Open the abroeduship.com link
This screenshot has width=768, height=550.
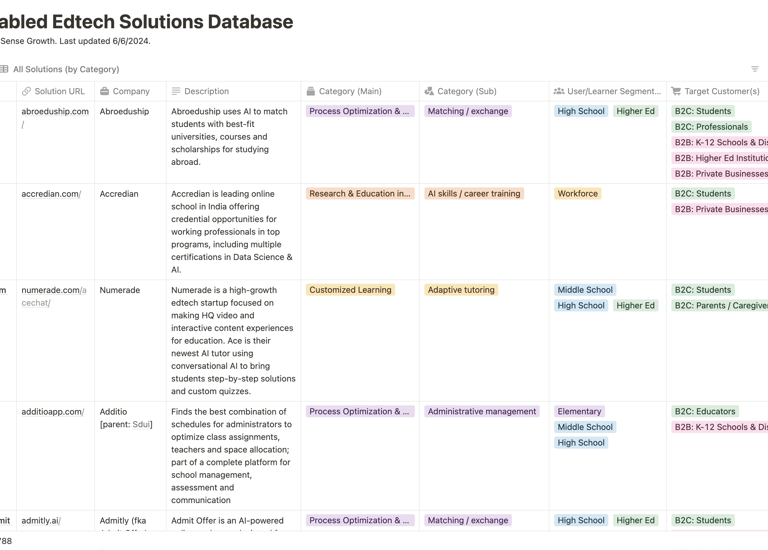pos(55,111)
